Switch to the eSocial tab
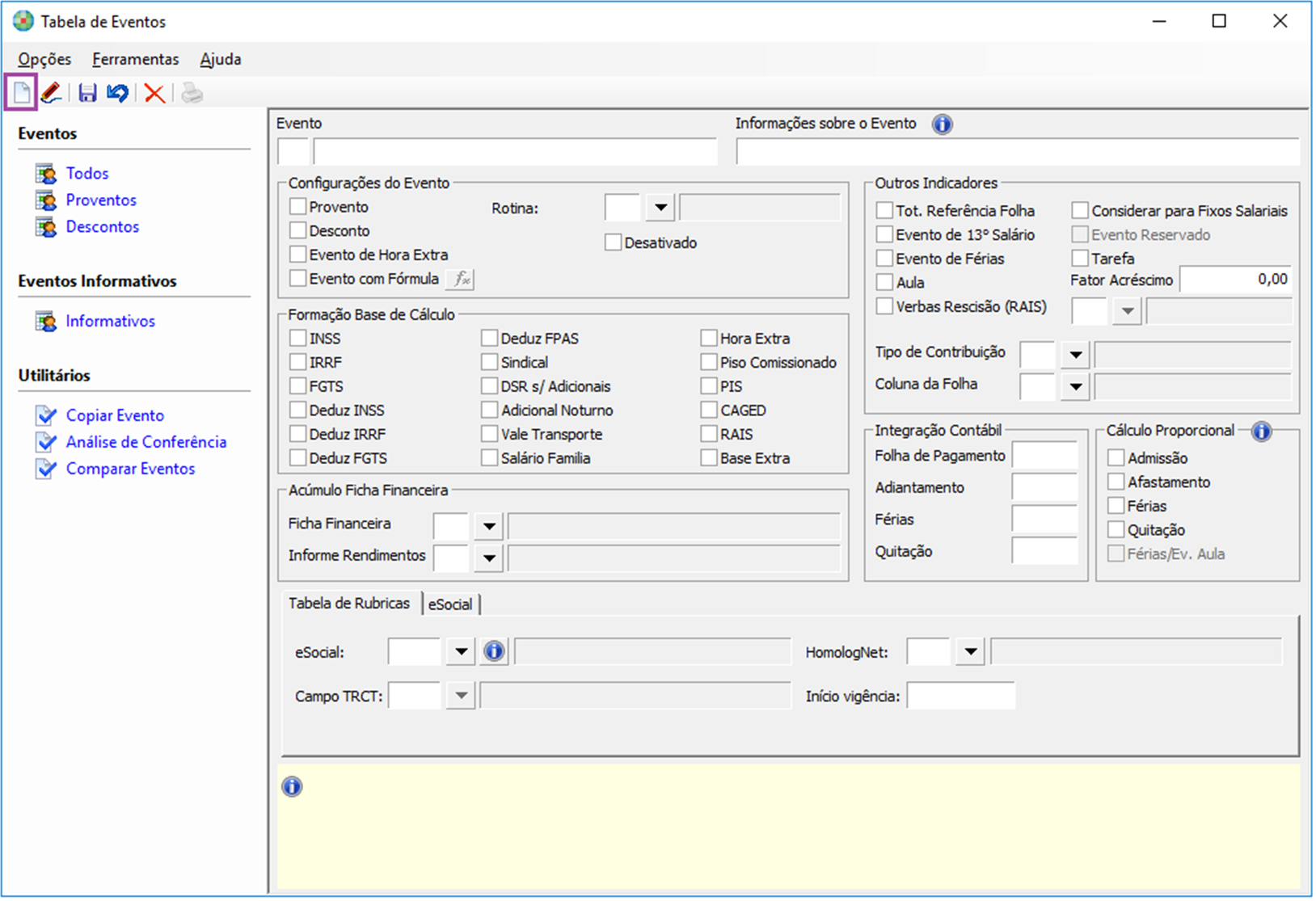Viewport: 1316px width, 901px height. pyautogui.click(x=450, y=604)
